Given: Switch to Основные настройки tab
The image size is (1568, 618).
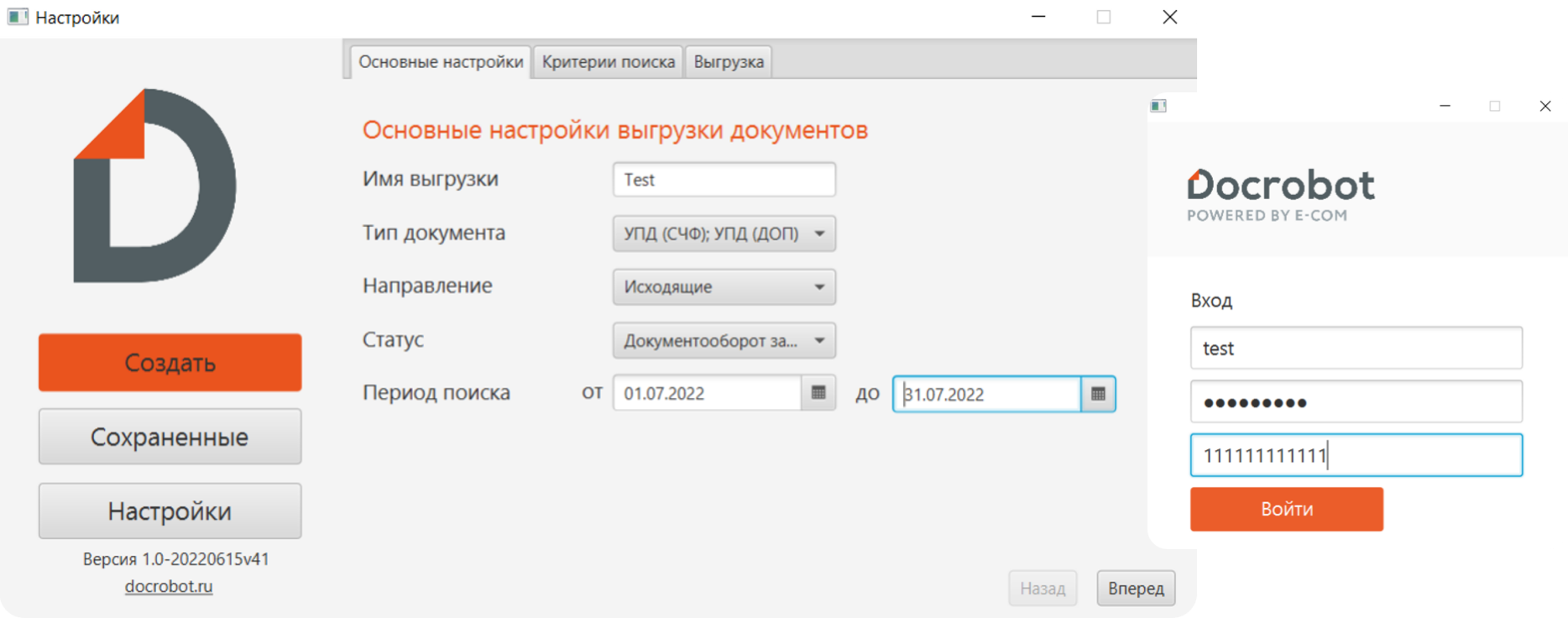Looking at the screenshot, I should 441,61.
